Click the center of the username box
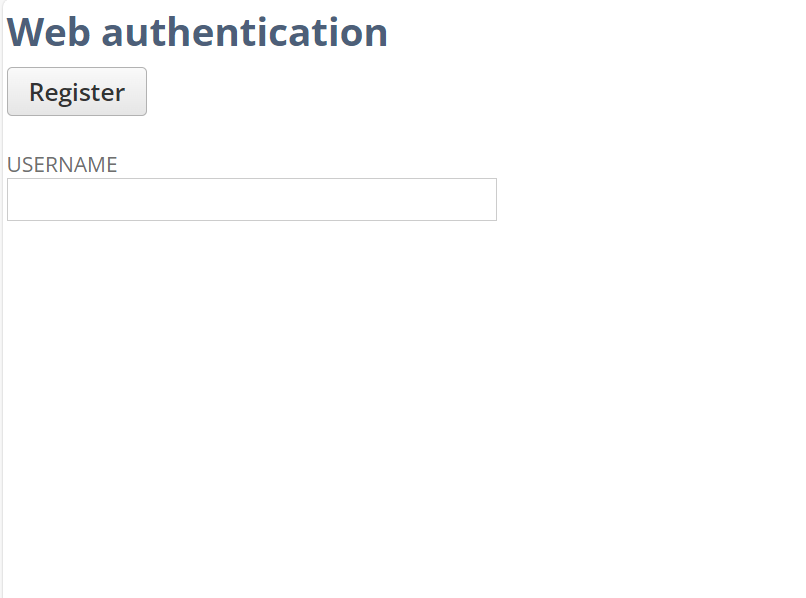This screenshot has height=598, width=806. click(x=251, y=199)
